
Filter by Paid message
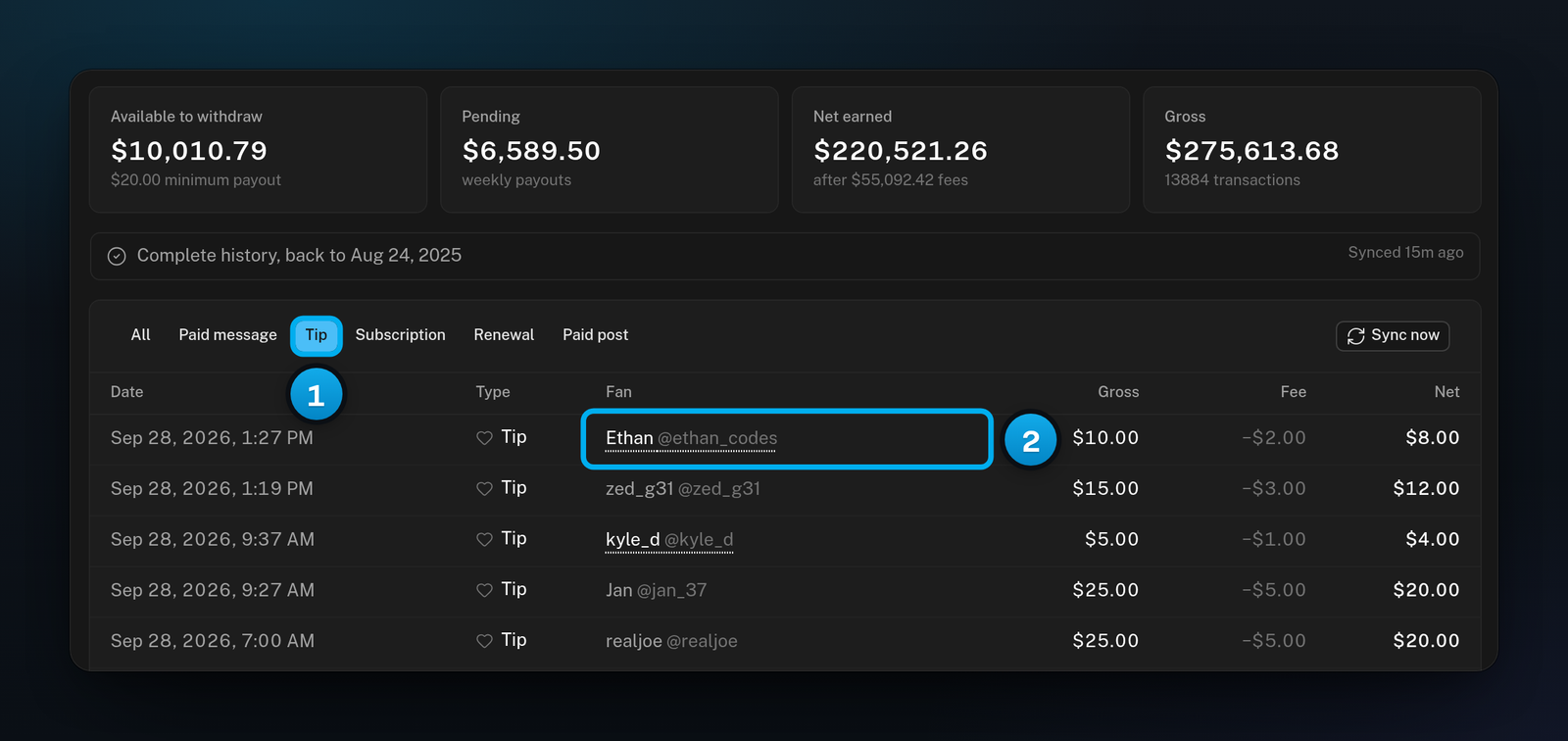point(227,335)
